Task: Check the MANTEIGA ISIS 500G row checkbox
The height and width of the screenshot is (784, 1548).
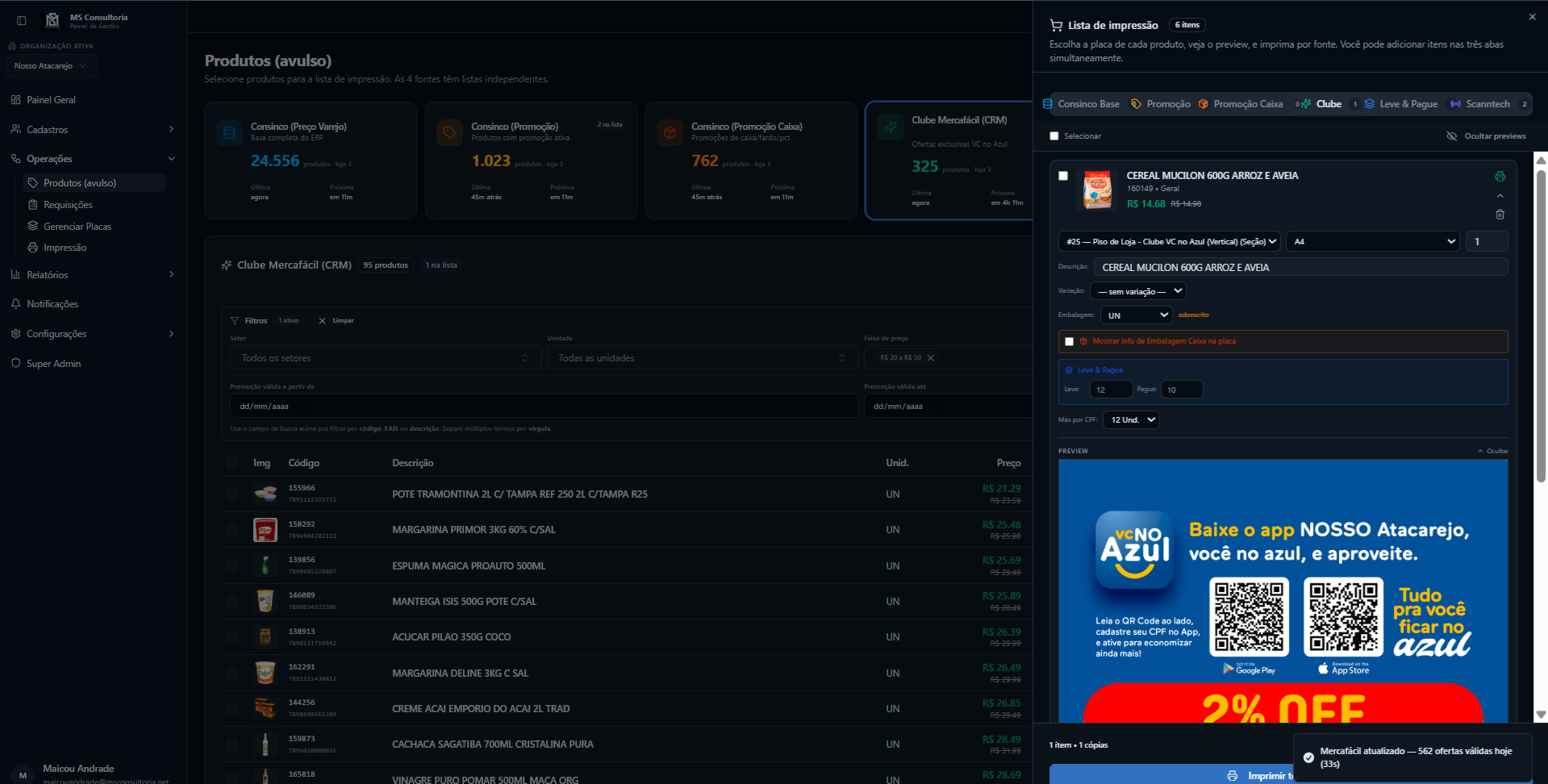Action: coord(232,602)
